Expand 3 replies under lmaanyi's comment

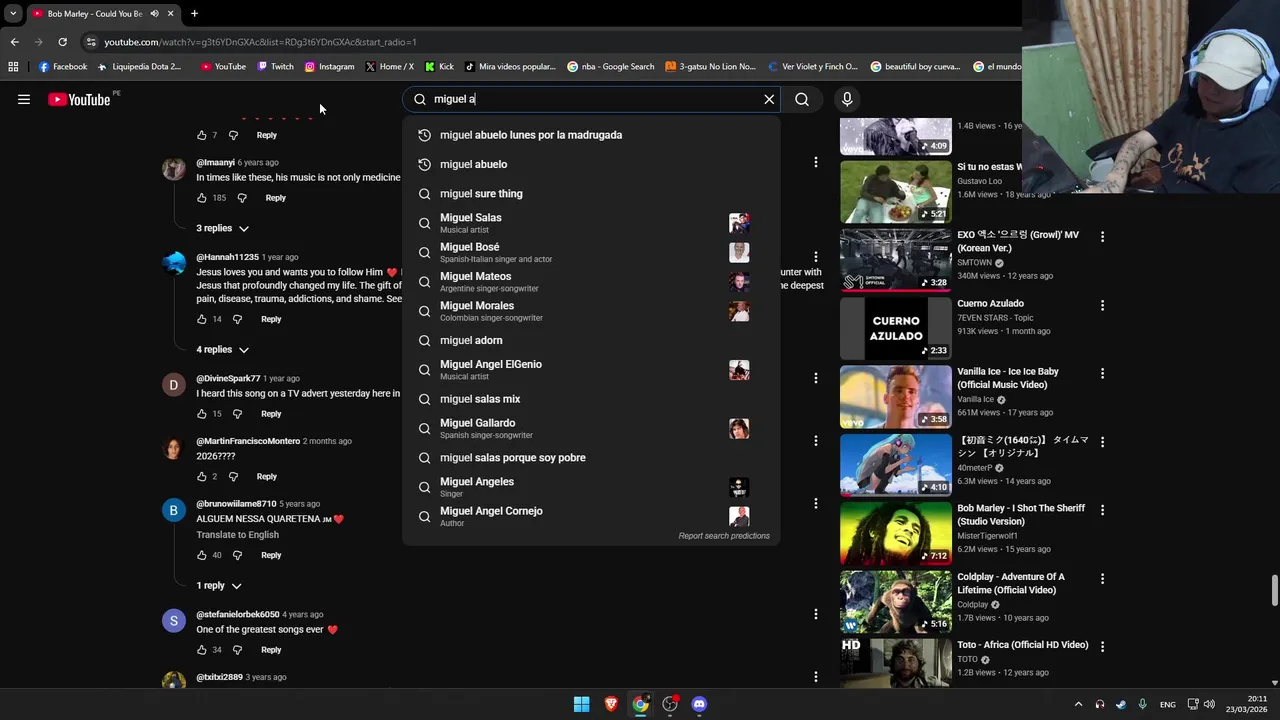(x=222, y=228)
